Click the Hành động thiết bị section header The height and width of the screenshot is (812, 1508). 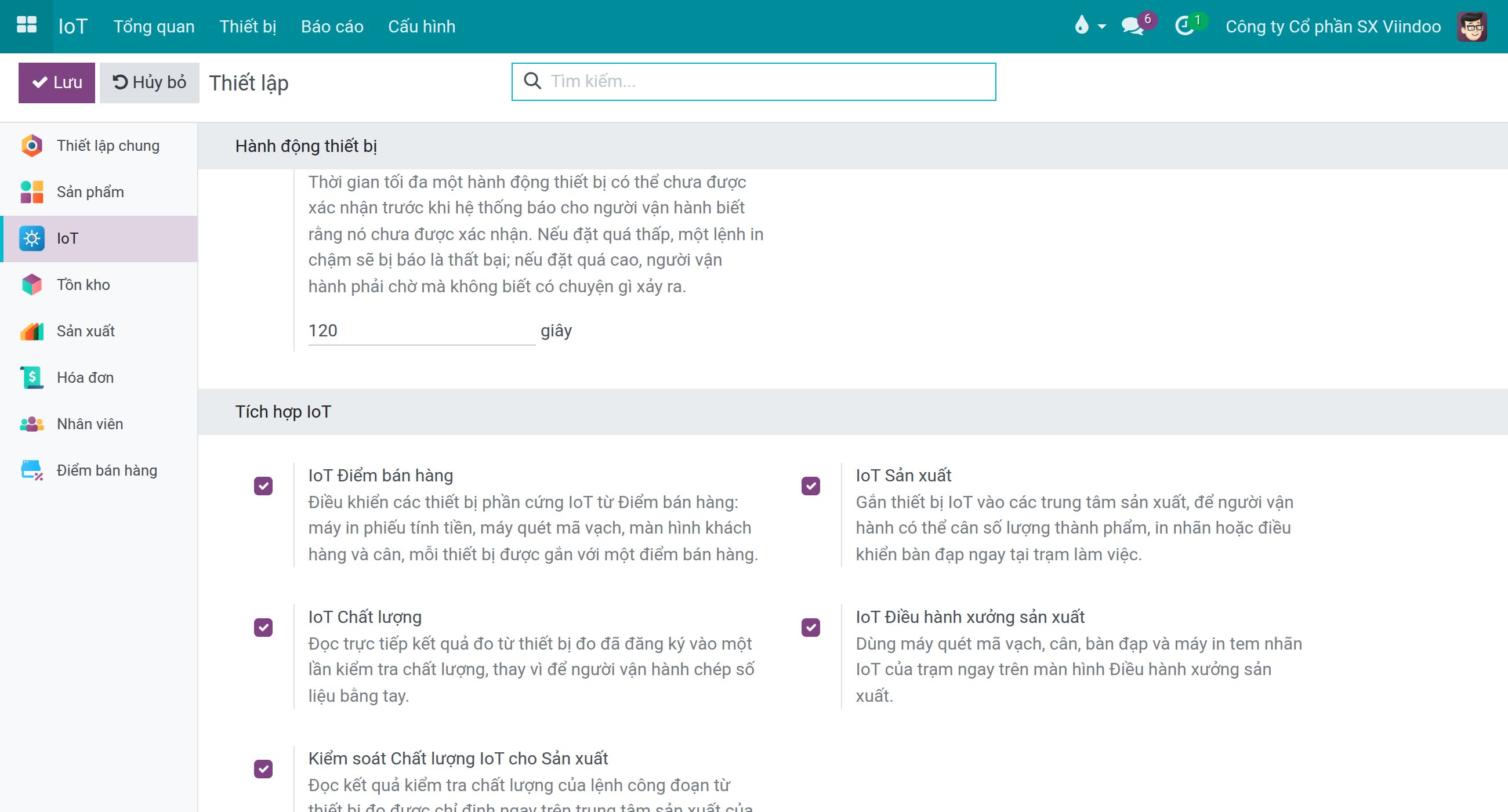pos(306,146)
